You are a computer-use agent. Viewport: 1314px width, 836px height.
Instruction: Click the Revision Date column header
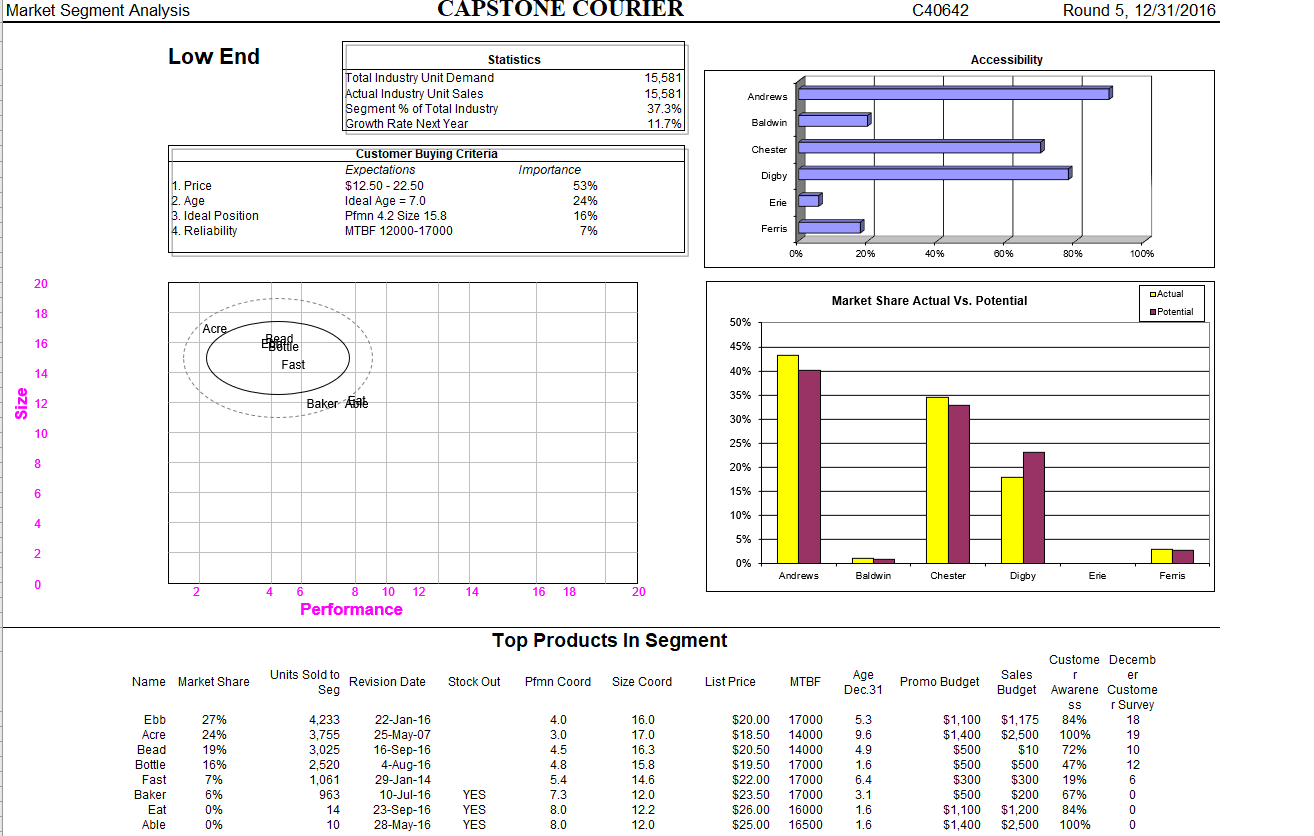tap(387, 682)
